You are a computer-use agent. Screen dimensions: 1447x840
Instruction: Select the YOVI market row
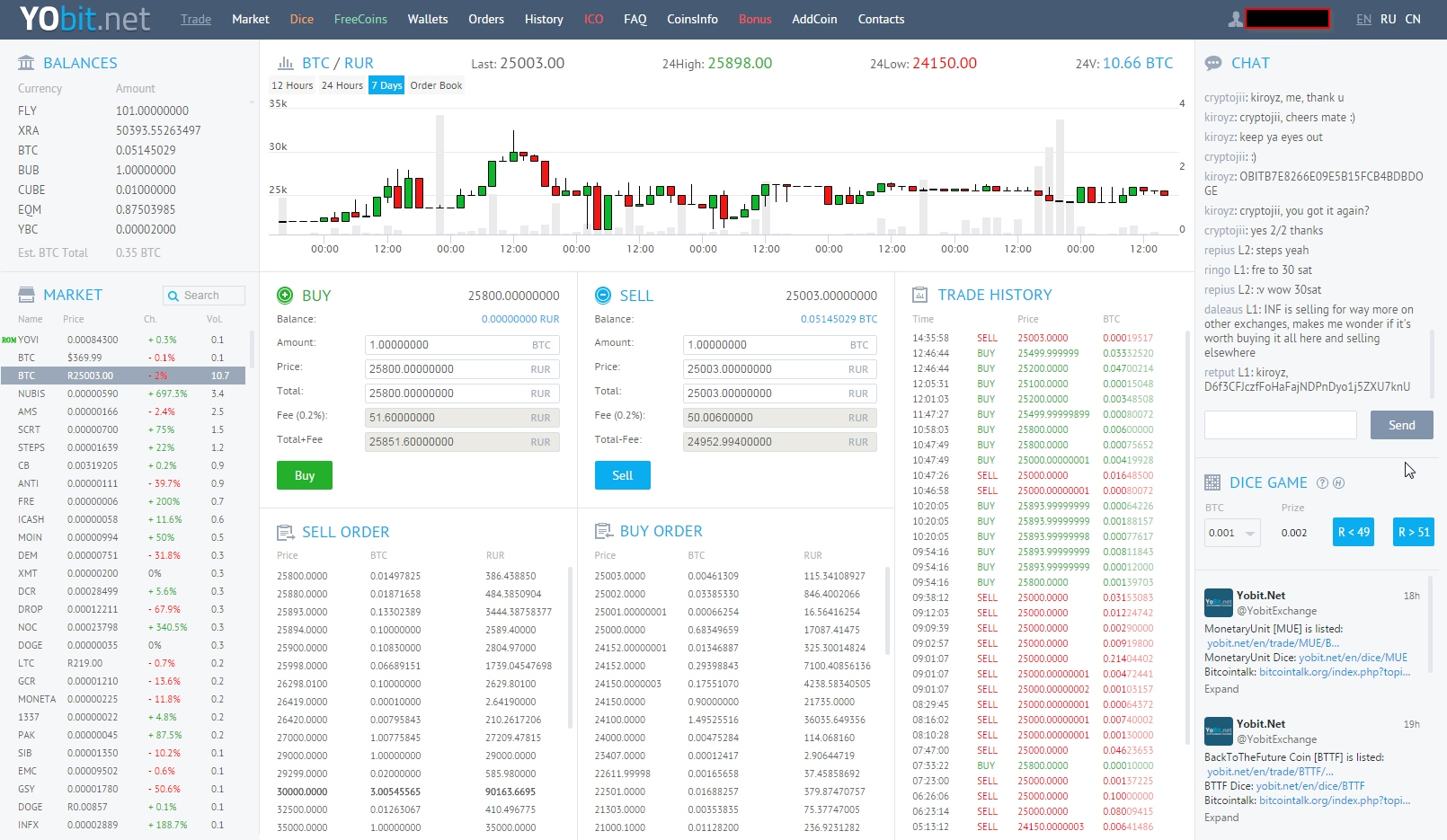click(x=123, y=340)
